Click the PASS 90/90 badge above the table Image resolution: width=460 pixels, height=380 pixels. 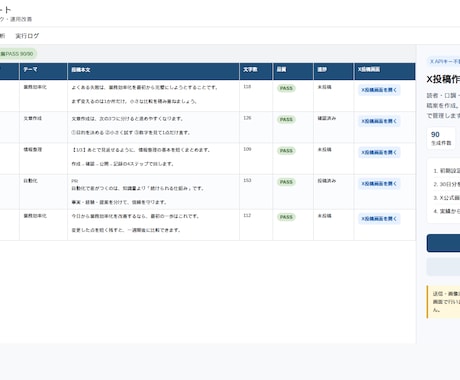pos(17,54)
